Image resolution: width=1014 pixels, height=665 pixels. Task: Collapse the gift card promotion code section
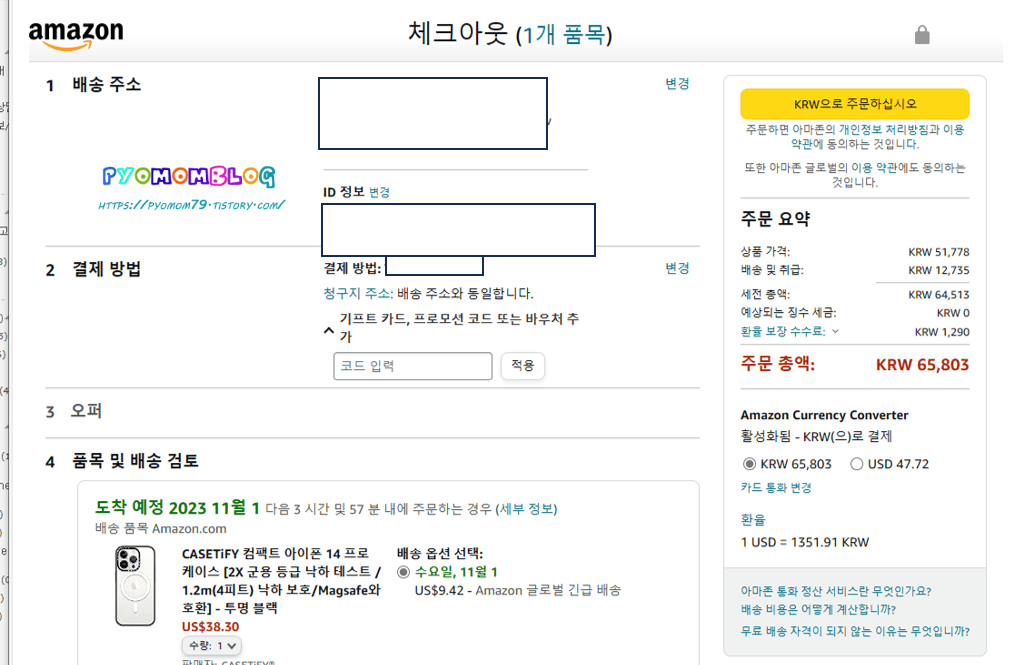329,331
